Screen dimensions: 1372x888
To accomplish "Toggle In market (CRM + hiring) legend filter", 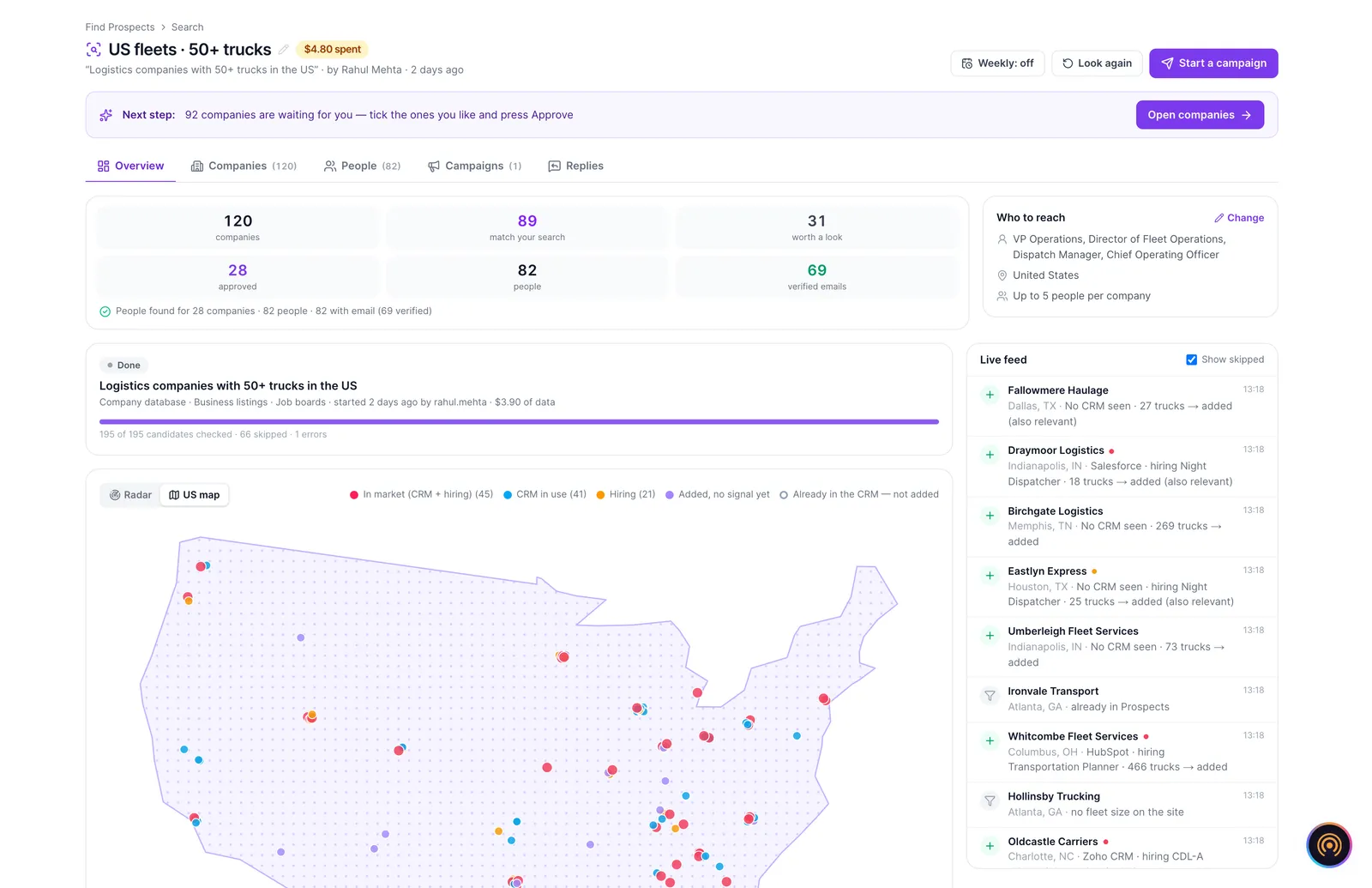I will pyautogui.click(x=421, y=494).
